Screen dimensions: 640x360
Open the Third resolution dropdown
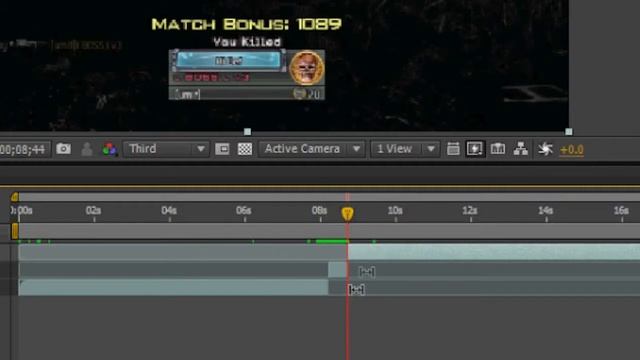coord(166,149)
